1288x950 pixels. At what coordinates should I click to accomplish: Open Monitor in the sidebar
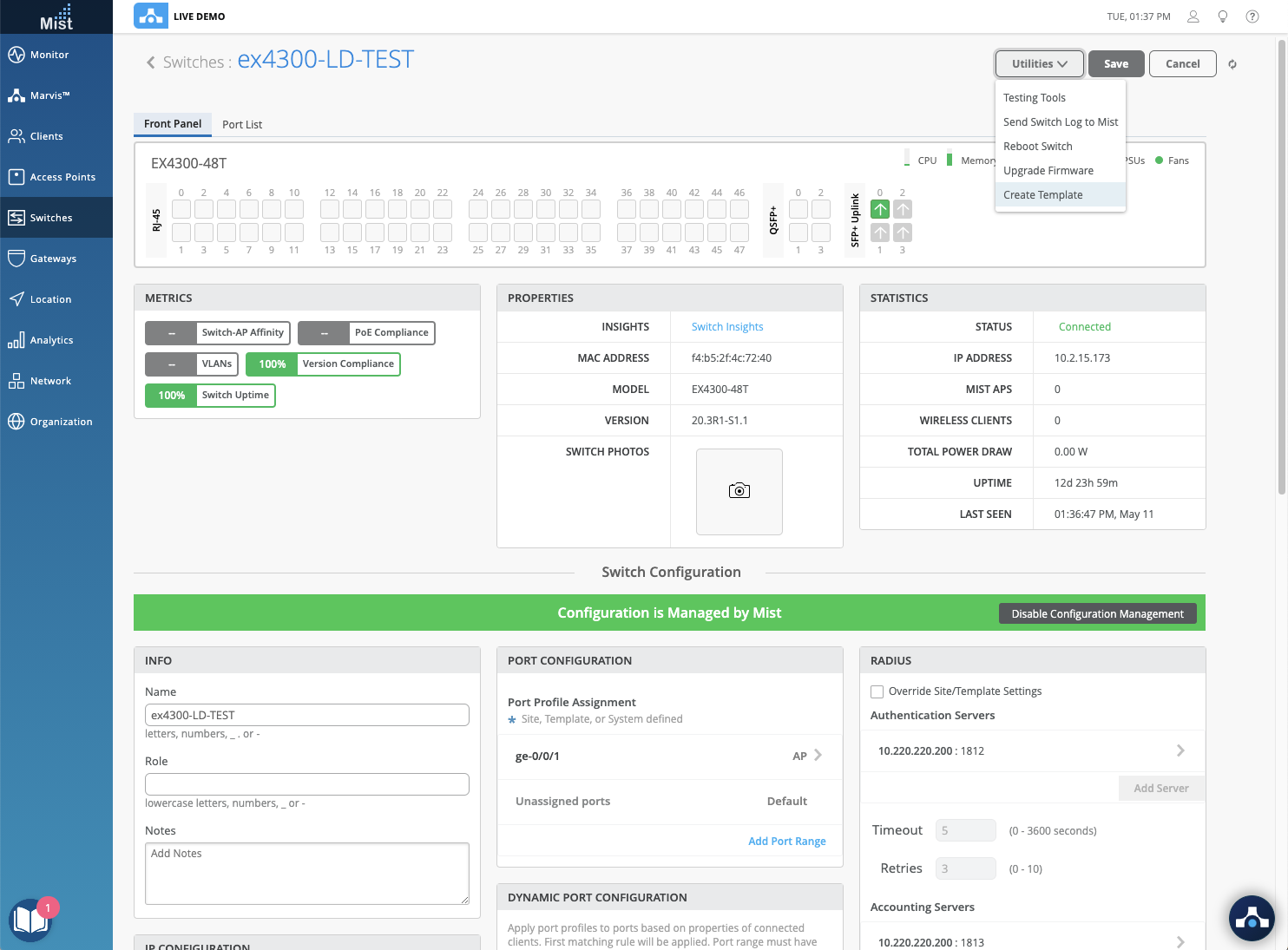click(x=49, y=55)
